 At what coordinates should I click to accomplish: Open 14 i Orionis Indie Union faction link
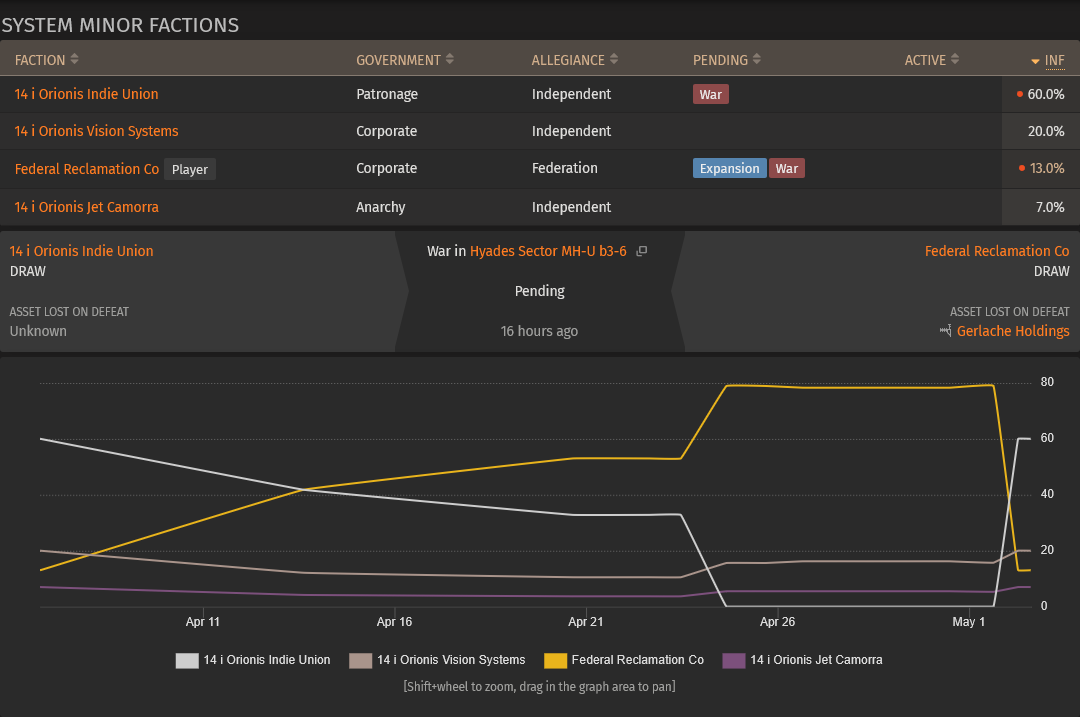(86, 94)
